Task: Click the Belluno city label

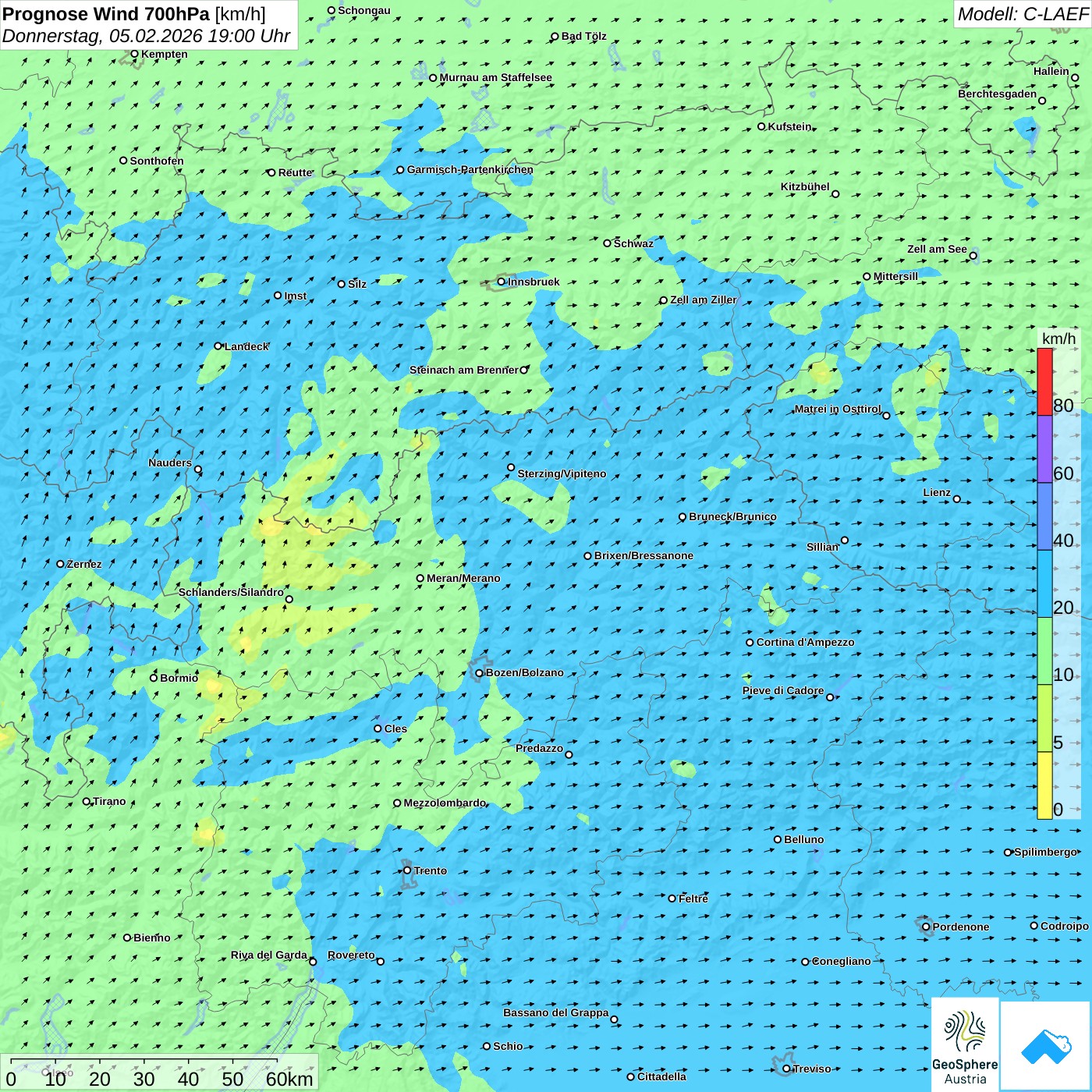Action: click(803, 839)
